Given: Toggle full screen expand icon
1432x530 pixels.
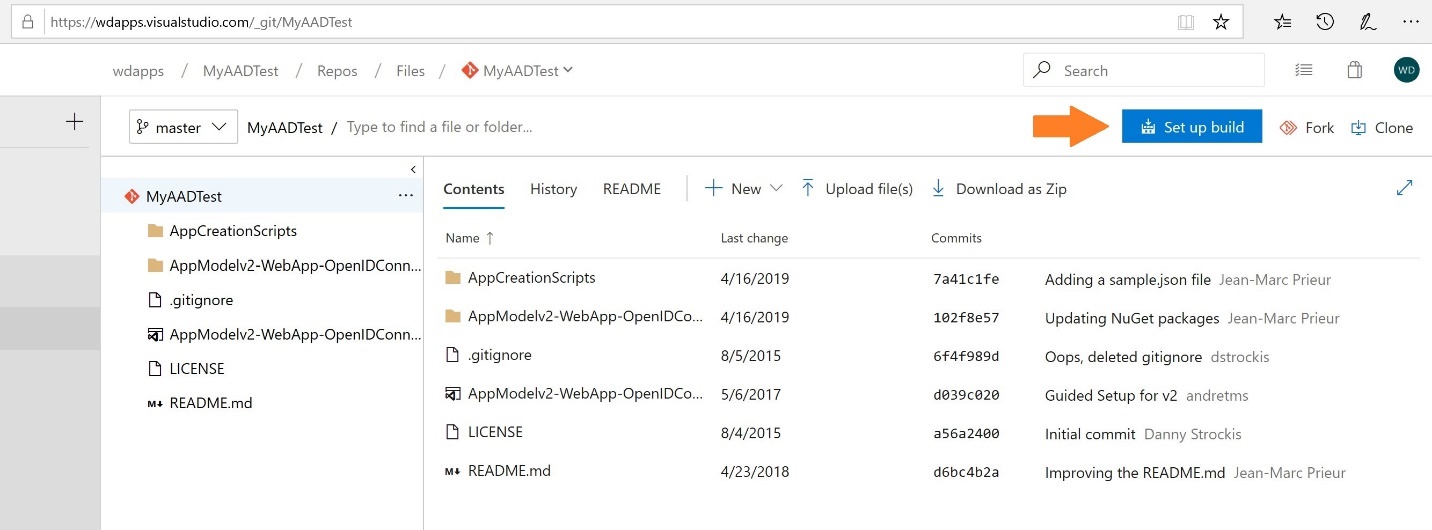Looking at the screenshot, I should click(1404, 187).
